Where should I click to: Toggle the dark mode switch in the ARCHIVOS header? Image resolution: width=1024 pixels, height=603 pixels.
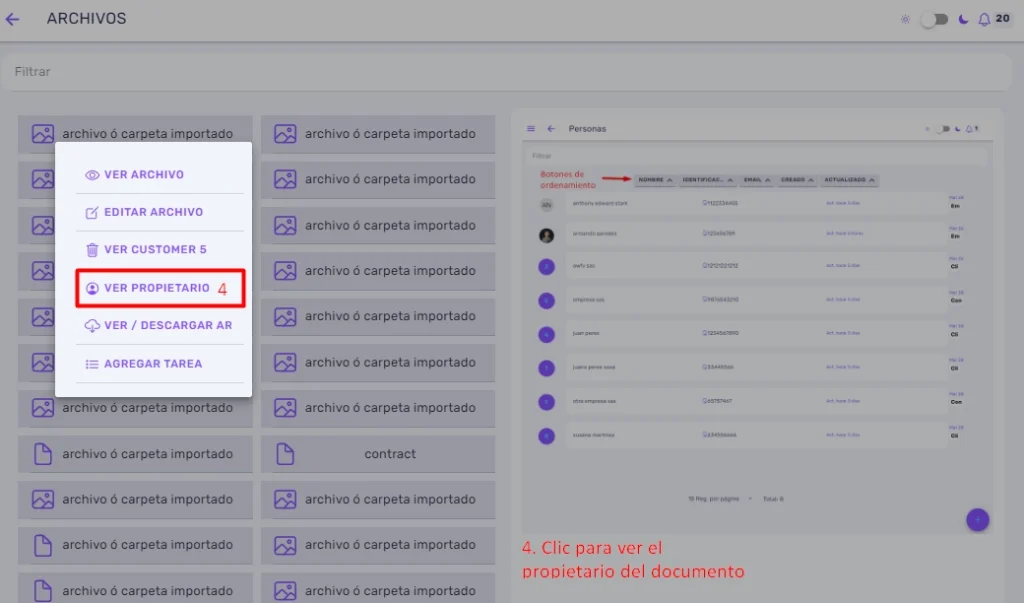935,20
